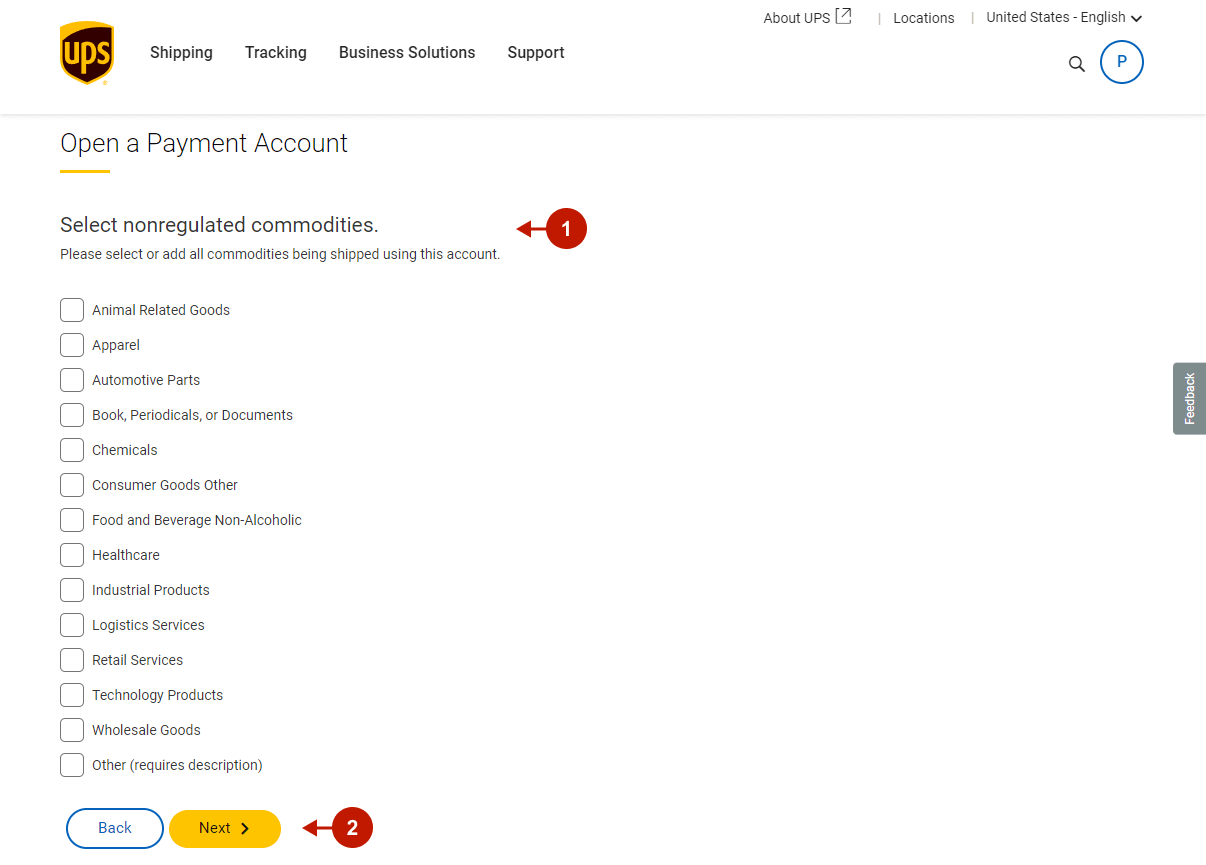Check Other (requires description) option
This screenshot has height=865, width=1206.
point(72,765)
